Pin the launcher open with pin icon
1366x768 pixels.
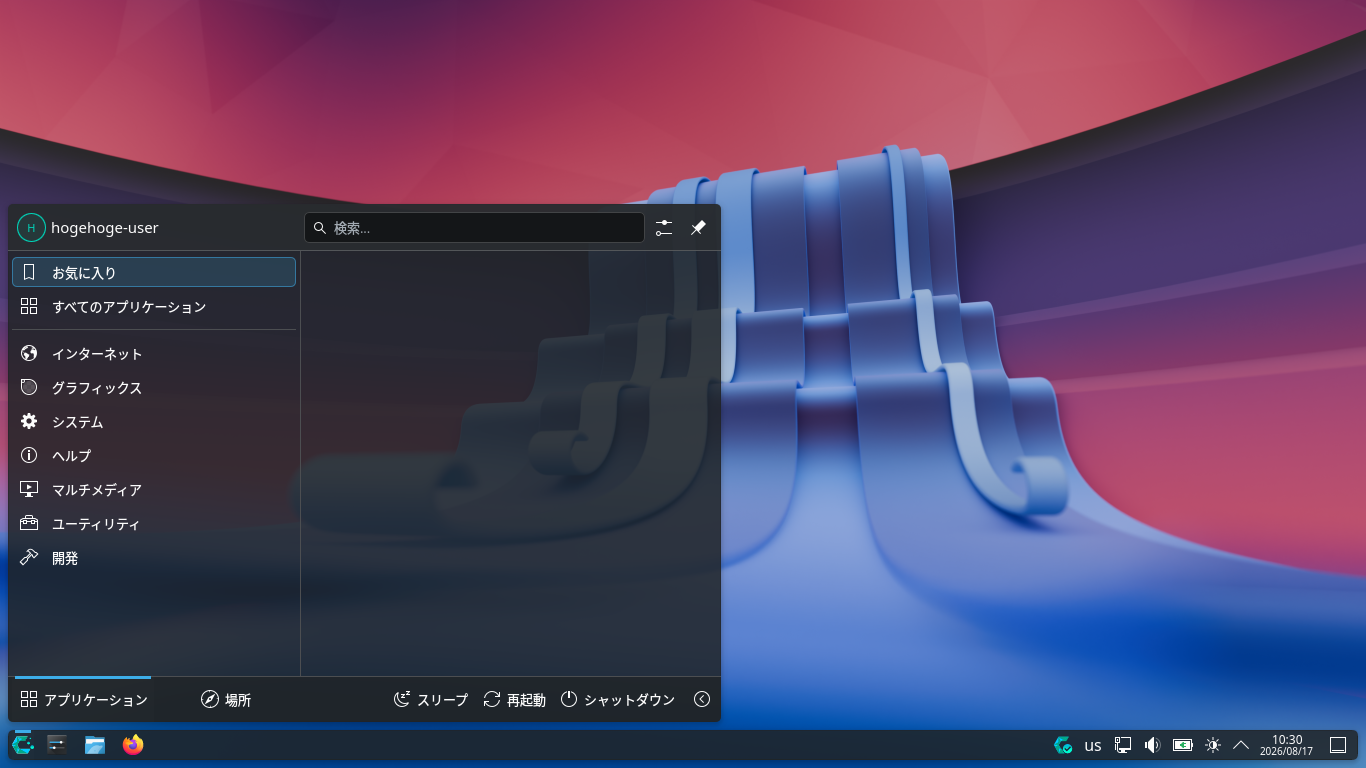coord(698,228)
